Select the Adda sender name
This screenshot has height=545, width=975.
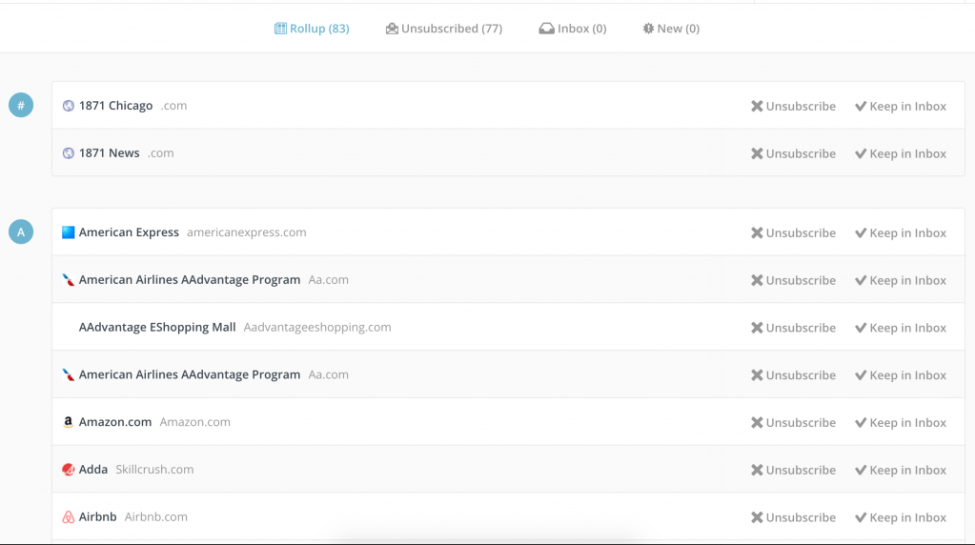(93, 469)
